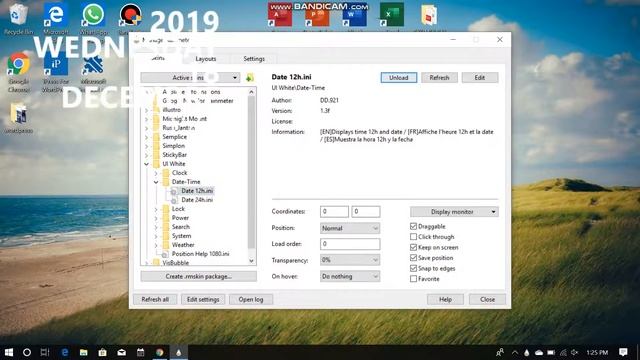Open the Excel desktop shortcut
Viewport: 640px width, 360px height.
tap(391, 16)
